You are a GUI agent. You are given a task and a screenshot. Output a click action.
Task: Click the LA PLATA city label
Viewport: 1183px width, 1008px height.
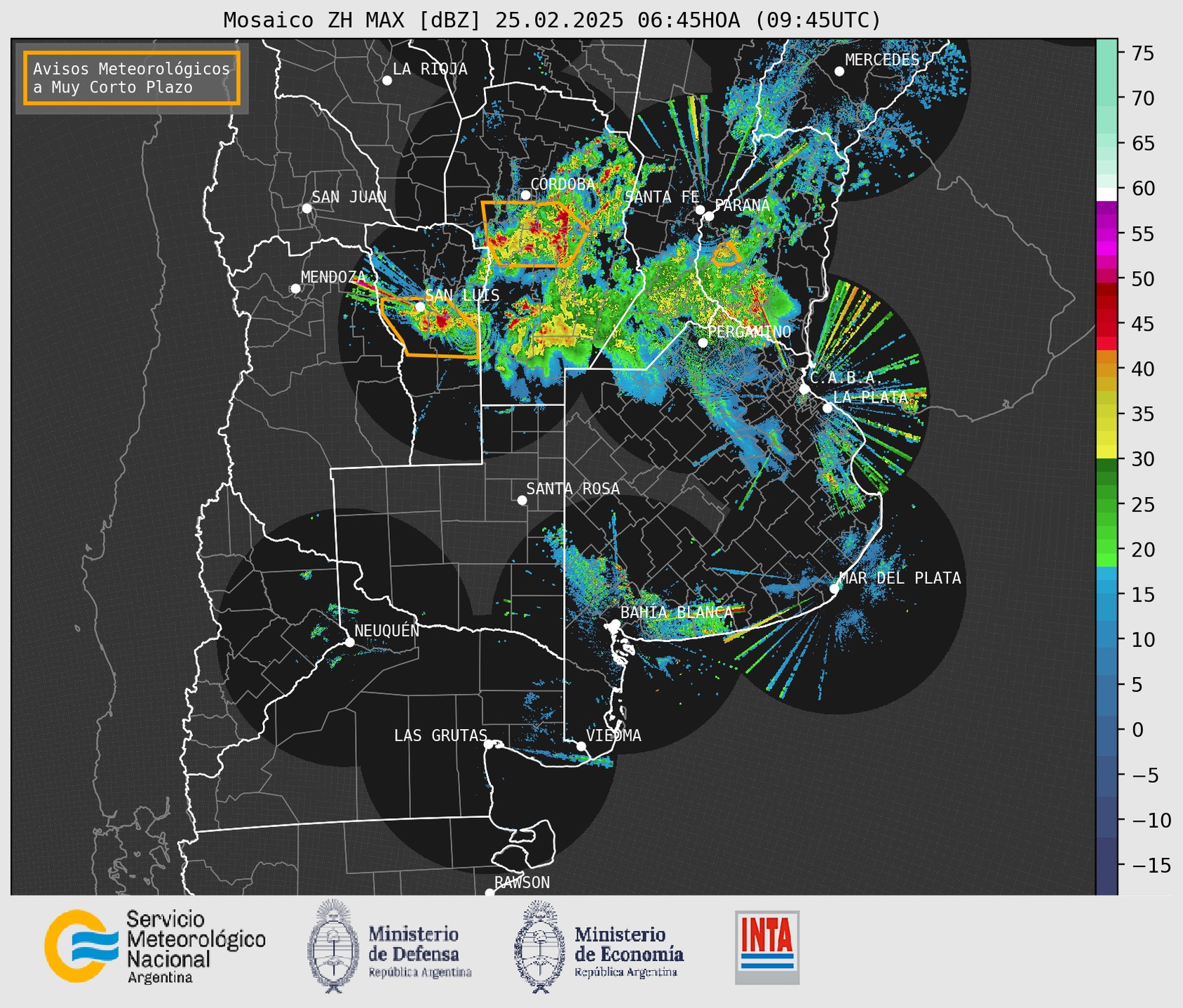pyautogui.click(x=870, y=397)
